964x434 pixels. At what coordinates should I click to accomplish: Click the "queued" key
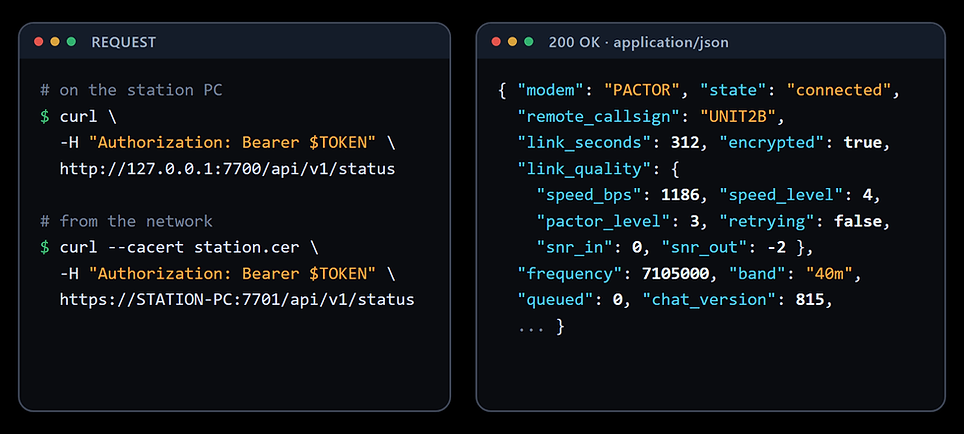tap(554, 300)
